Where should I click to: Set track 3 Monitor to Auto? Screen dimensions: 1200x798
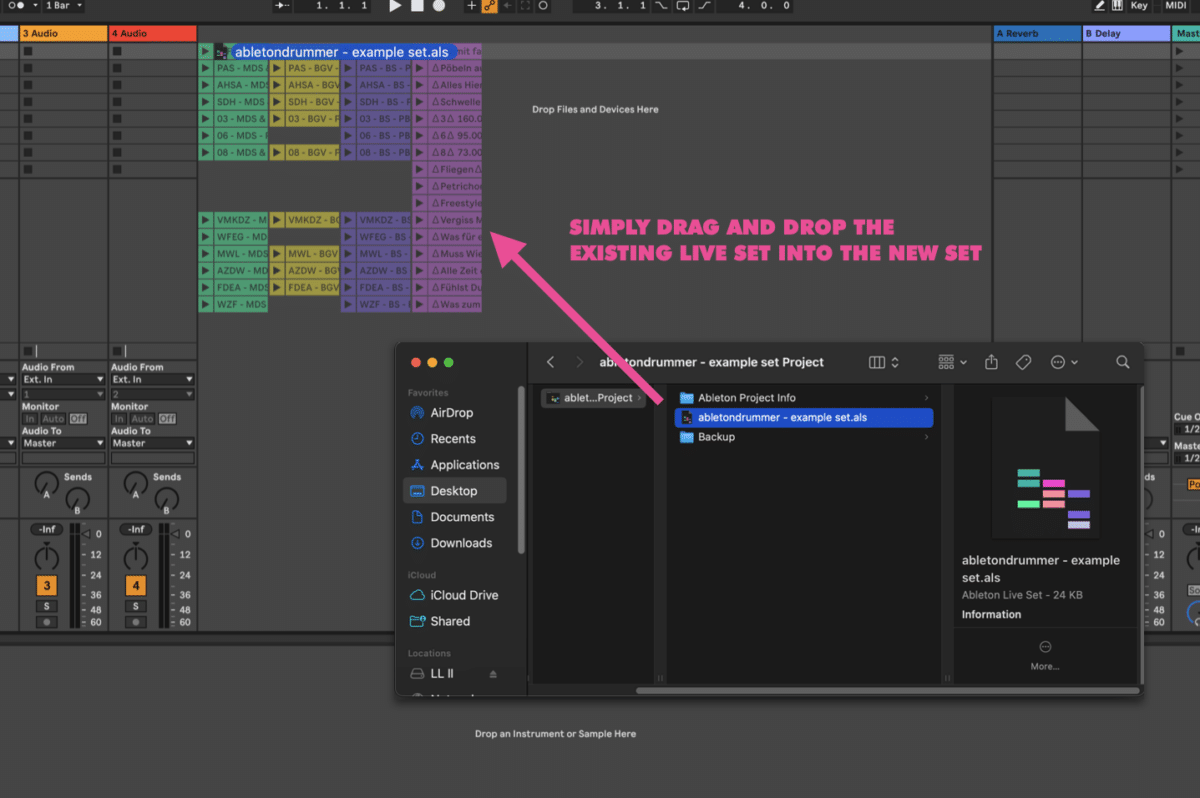53,419
